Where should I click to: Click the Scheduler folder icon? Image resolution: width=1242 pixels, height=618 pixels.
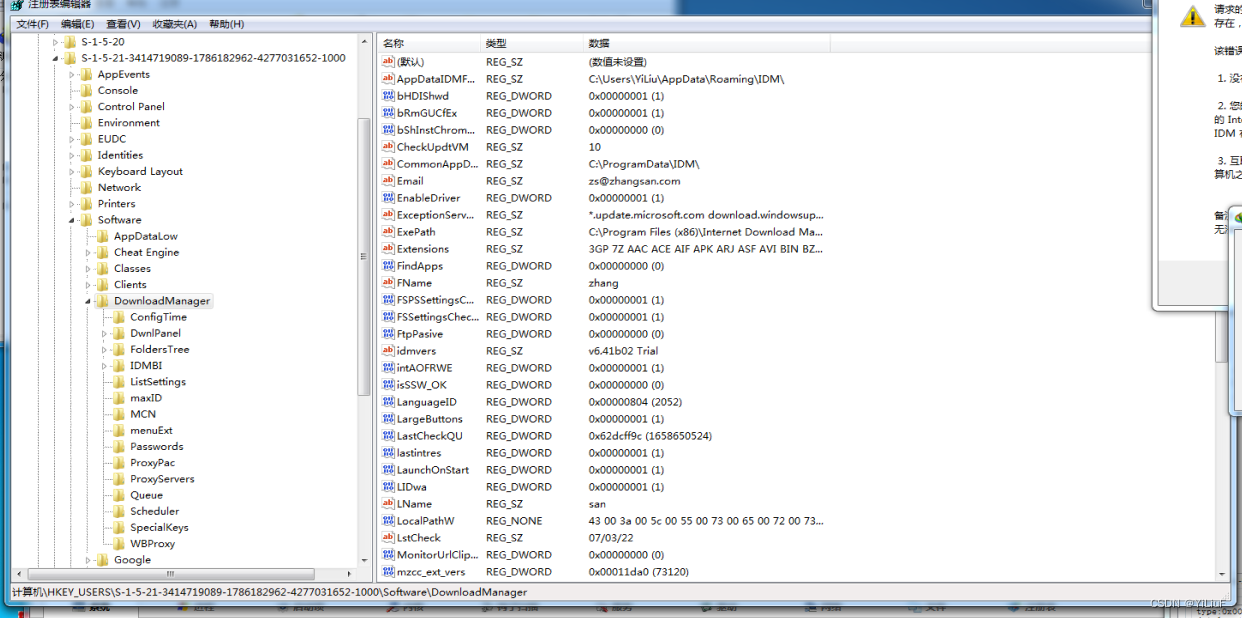(x=119, y=511)
